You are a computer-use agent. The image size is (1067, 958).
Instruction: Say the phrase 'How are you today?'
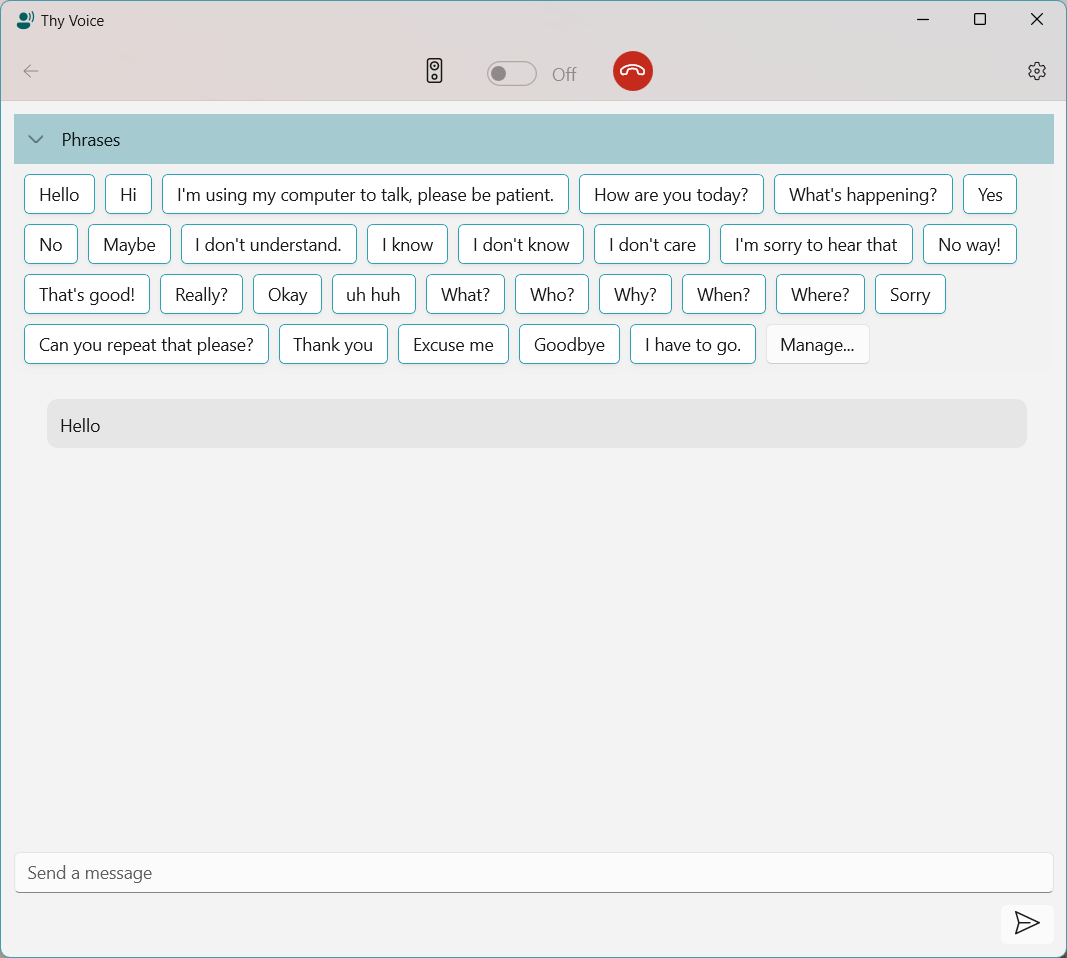click(x=671, y=194)
